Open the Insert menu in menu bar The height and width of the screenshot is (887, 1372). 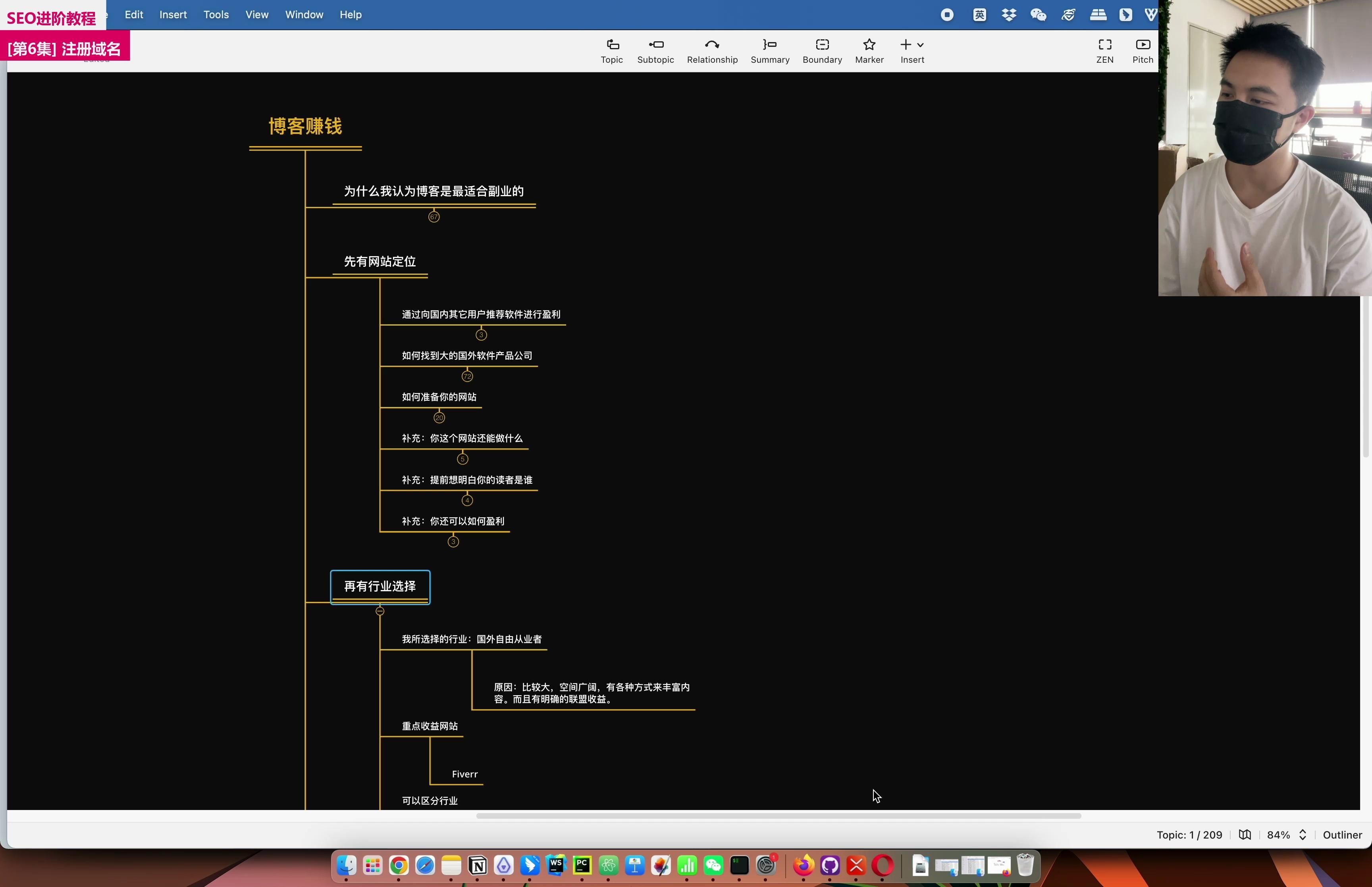coord(173,15)
